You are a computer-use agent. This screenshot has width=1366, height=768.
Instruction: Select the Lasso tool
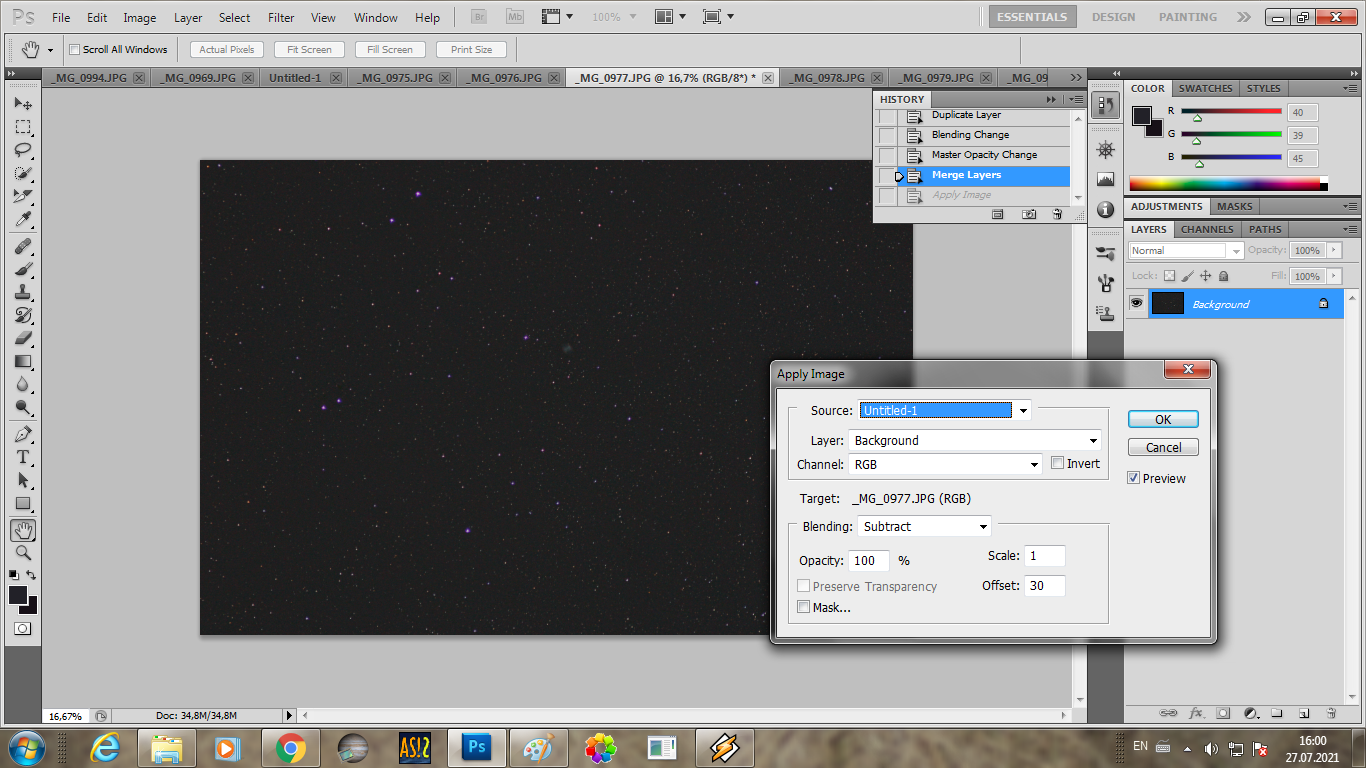pos(23,150)
